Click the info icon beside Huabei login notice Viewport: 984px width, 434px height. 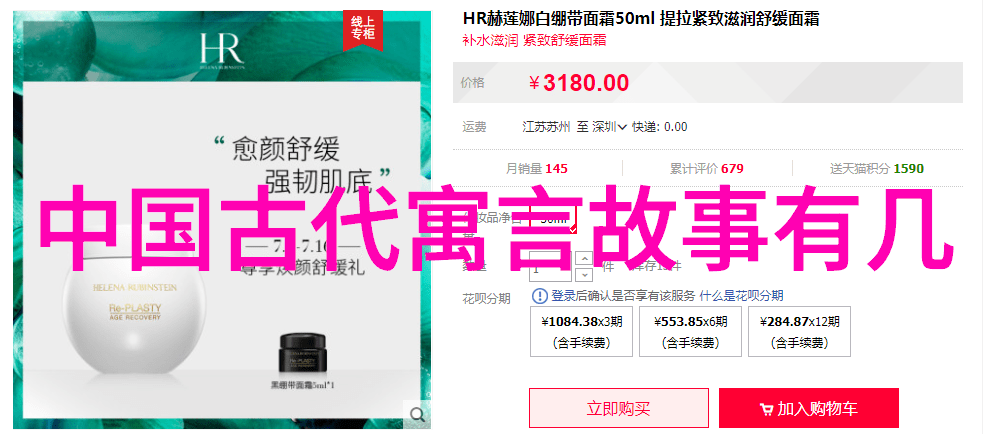click(540, 295)
